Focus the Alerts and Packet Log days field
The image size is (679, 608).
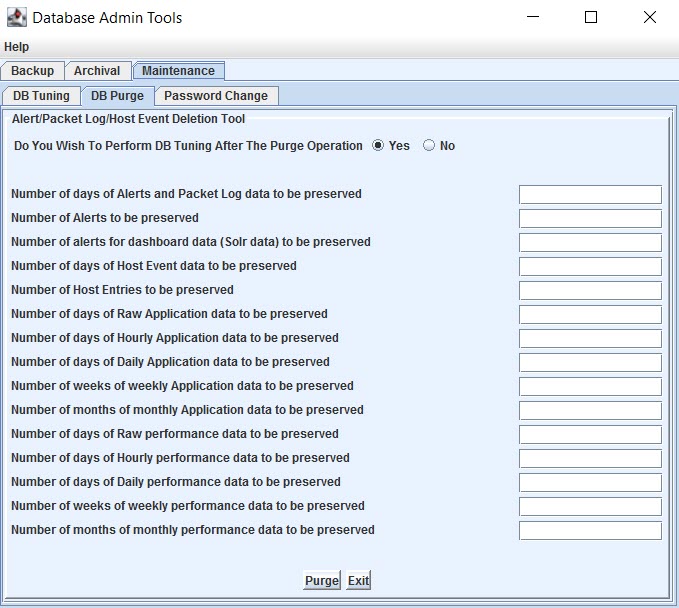590,194
